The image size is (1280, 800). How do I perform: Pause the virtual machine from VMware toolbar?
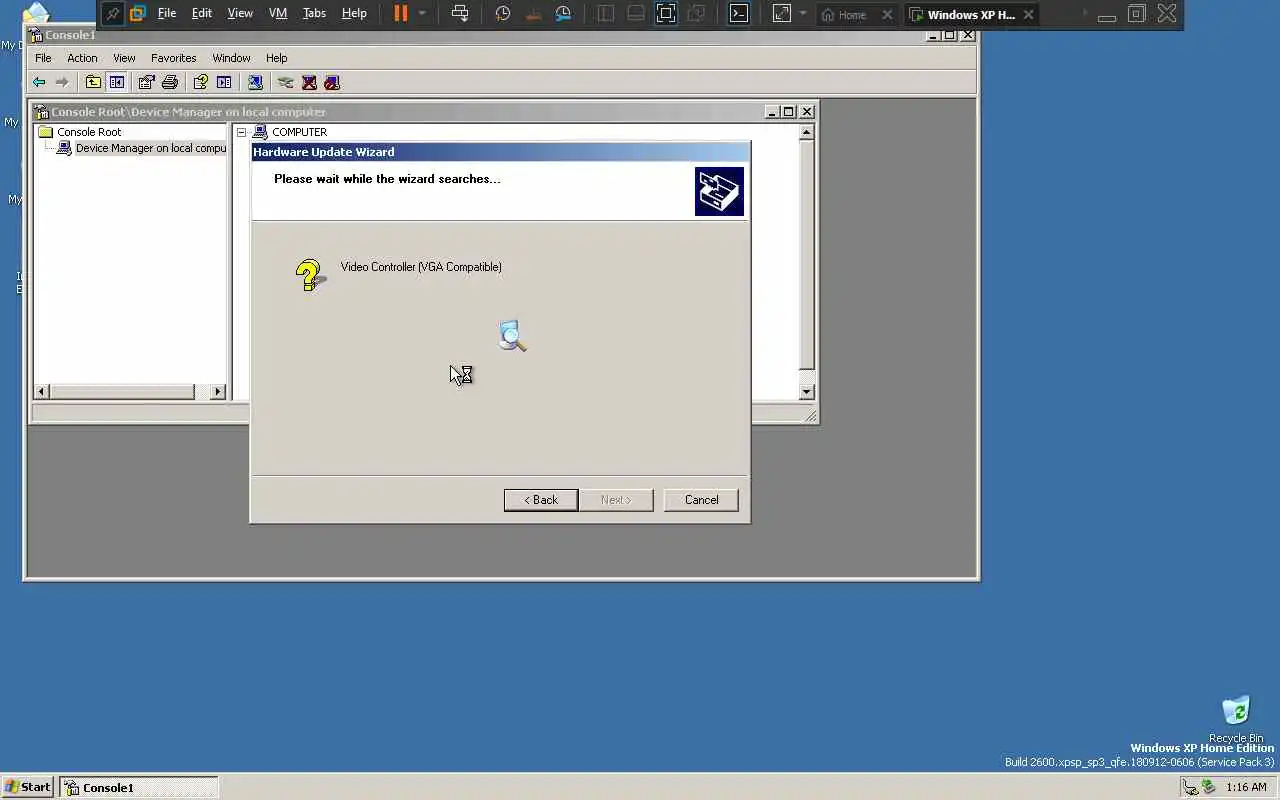point(400,14)
